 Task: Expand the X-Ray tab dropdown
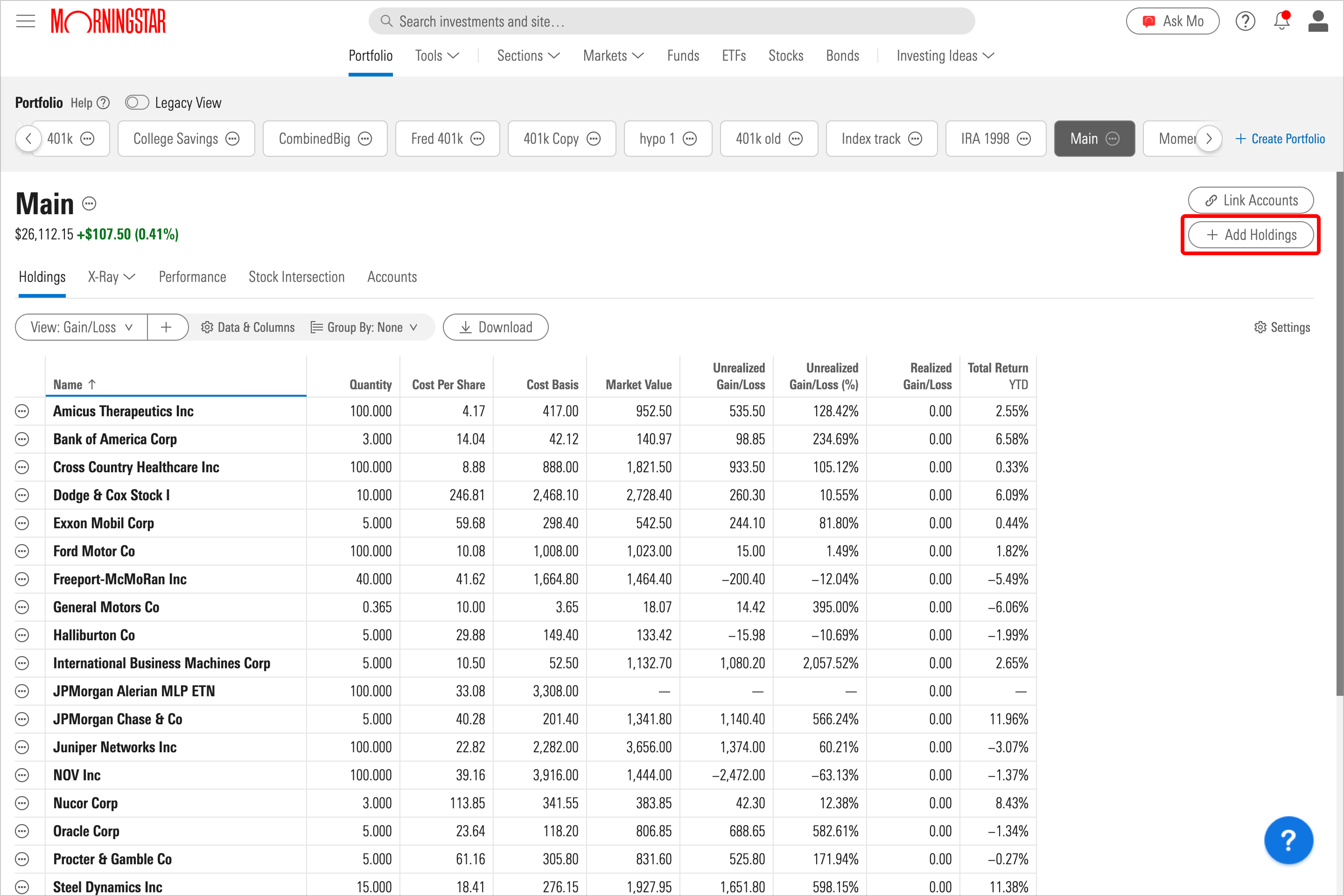(111, 277)
